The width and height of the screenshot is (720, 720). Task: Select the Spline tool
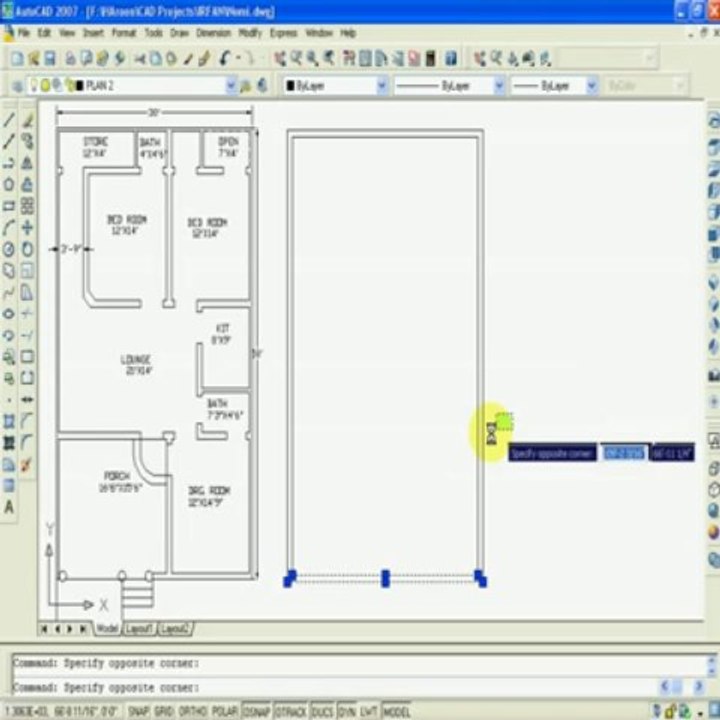click(9, 292)
